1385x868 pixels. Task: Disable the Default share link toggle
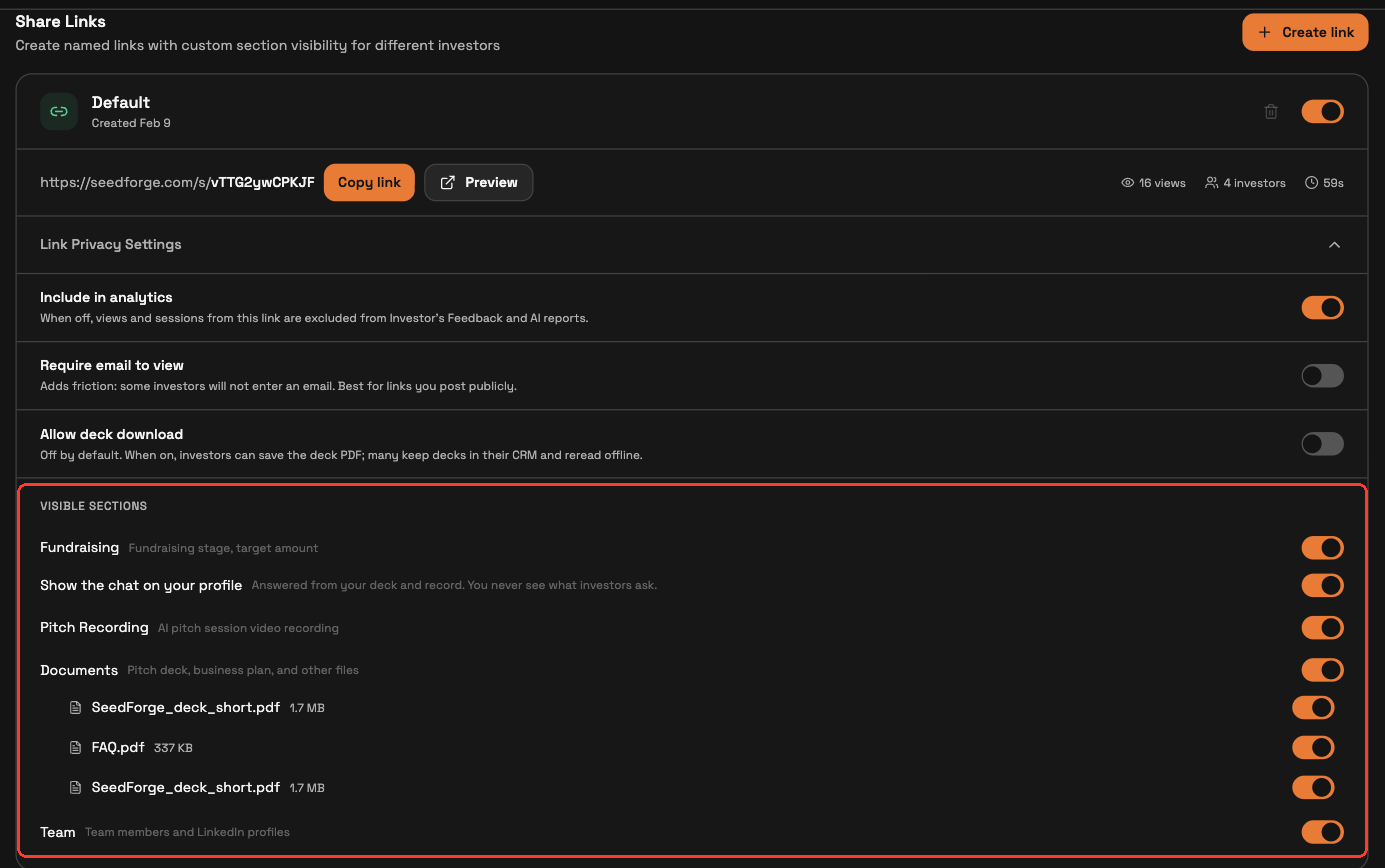coord(1322,112)
